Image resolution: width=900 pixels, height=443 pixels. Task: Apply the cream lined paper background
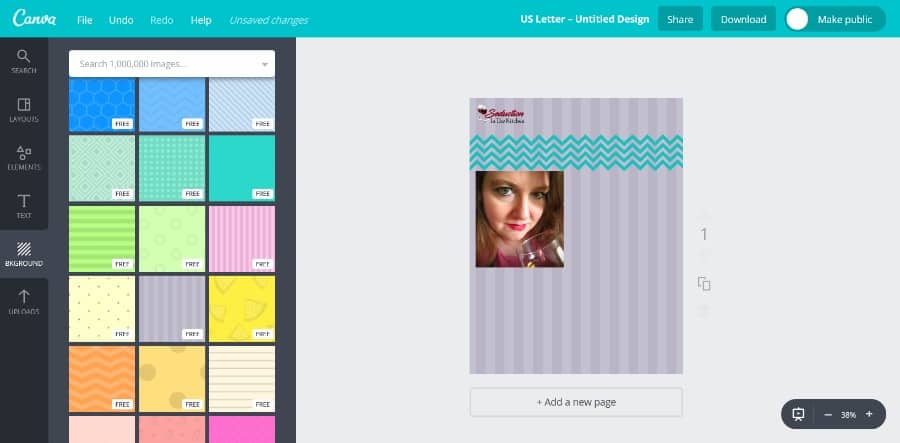[x=242, y=379]
